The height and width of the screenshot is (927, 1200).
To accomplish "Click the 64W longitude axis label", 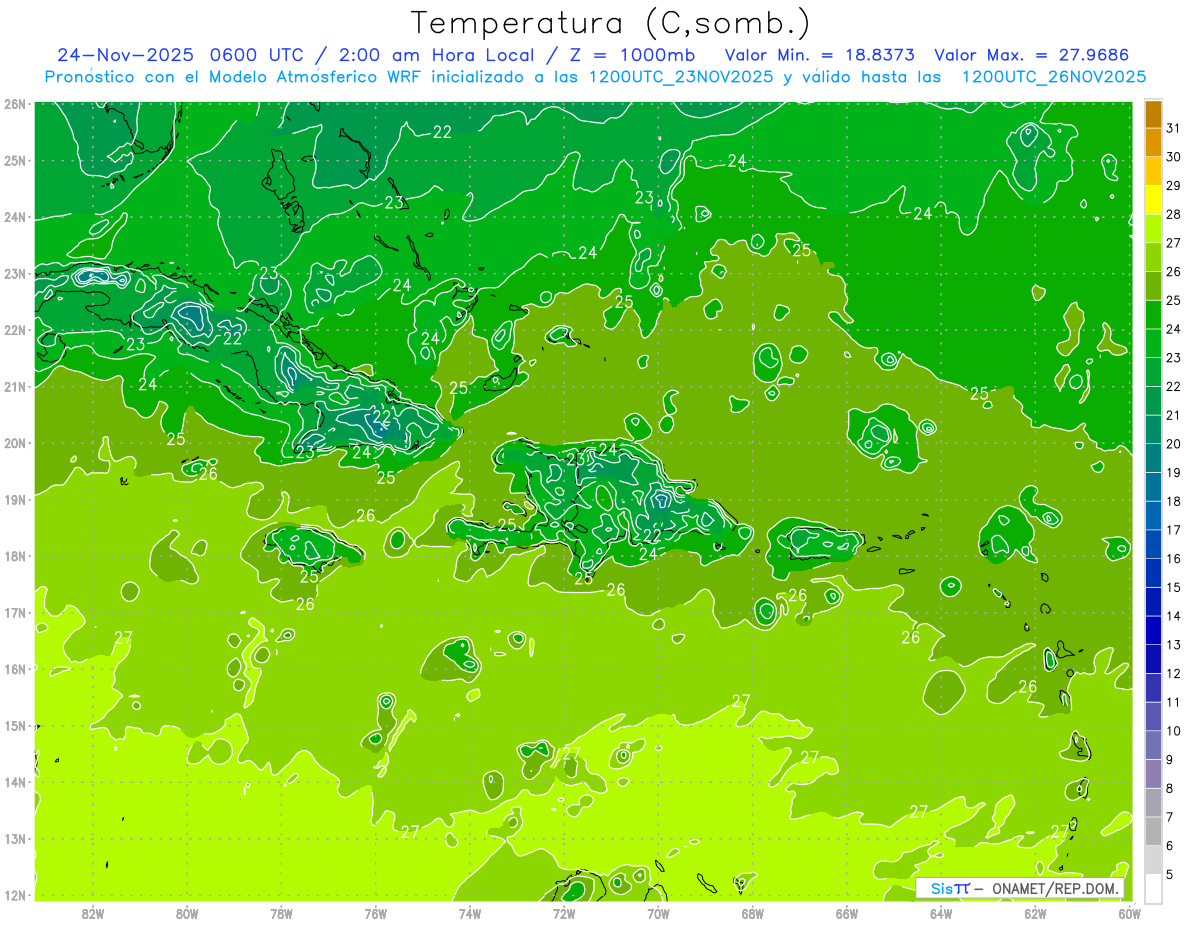I will tap(941, 913).
